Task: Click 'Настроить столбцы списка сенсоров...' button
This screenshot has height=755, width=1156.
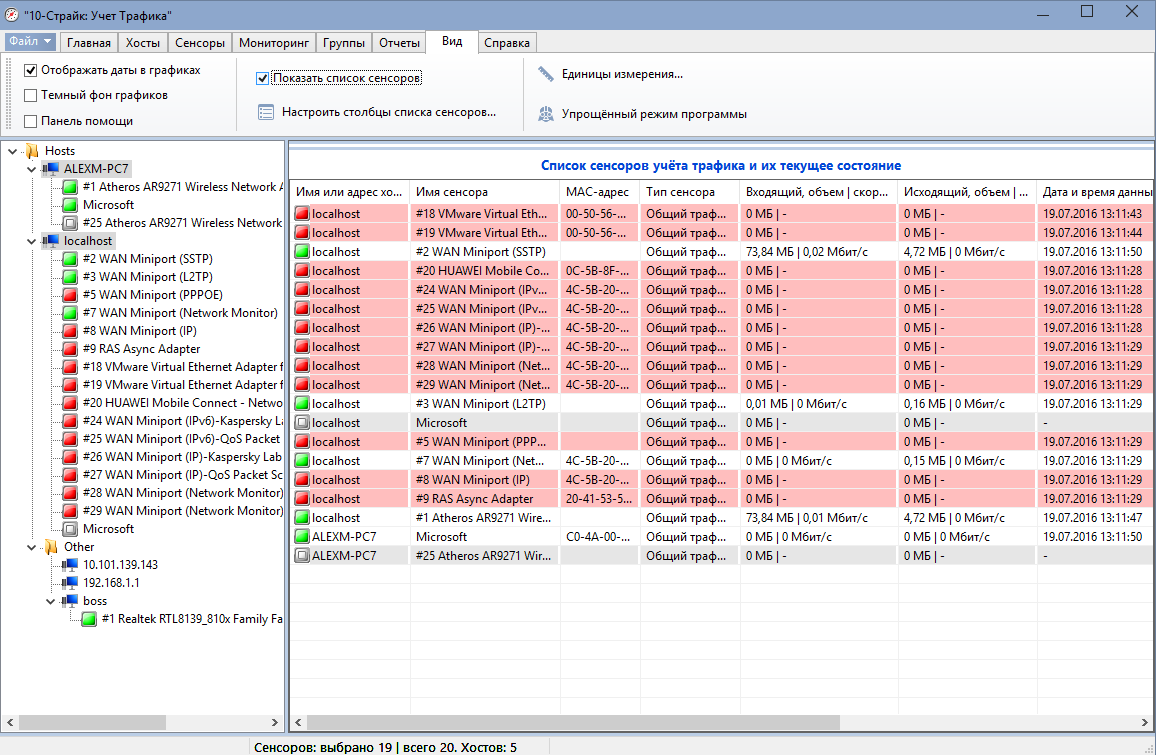Action: click(x=377, y=112)
